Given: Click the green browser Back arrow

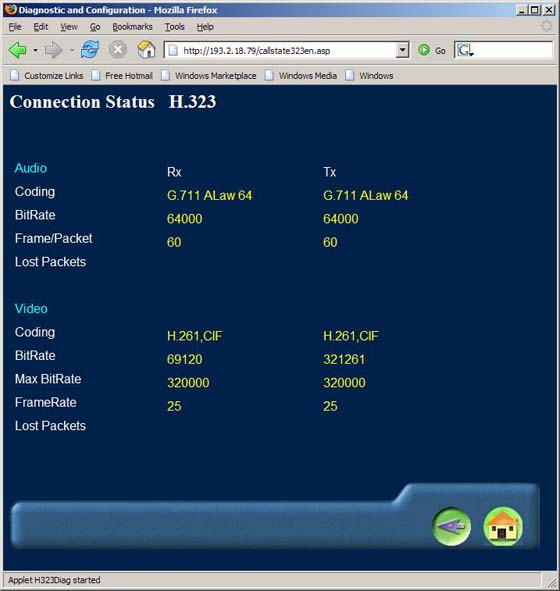Looking at the screenshot, I should (x=17, y=50).
